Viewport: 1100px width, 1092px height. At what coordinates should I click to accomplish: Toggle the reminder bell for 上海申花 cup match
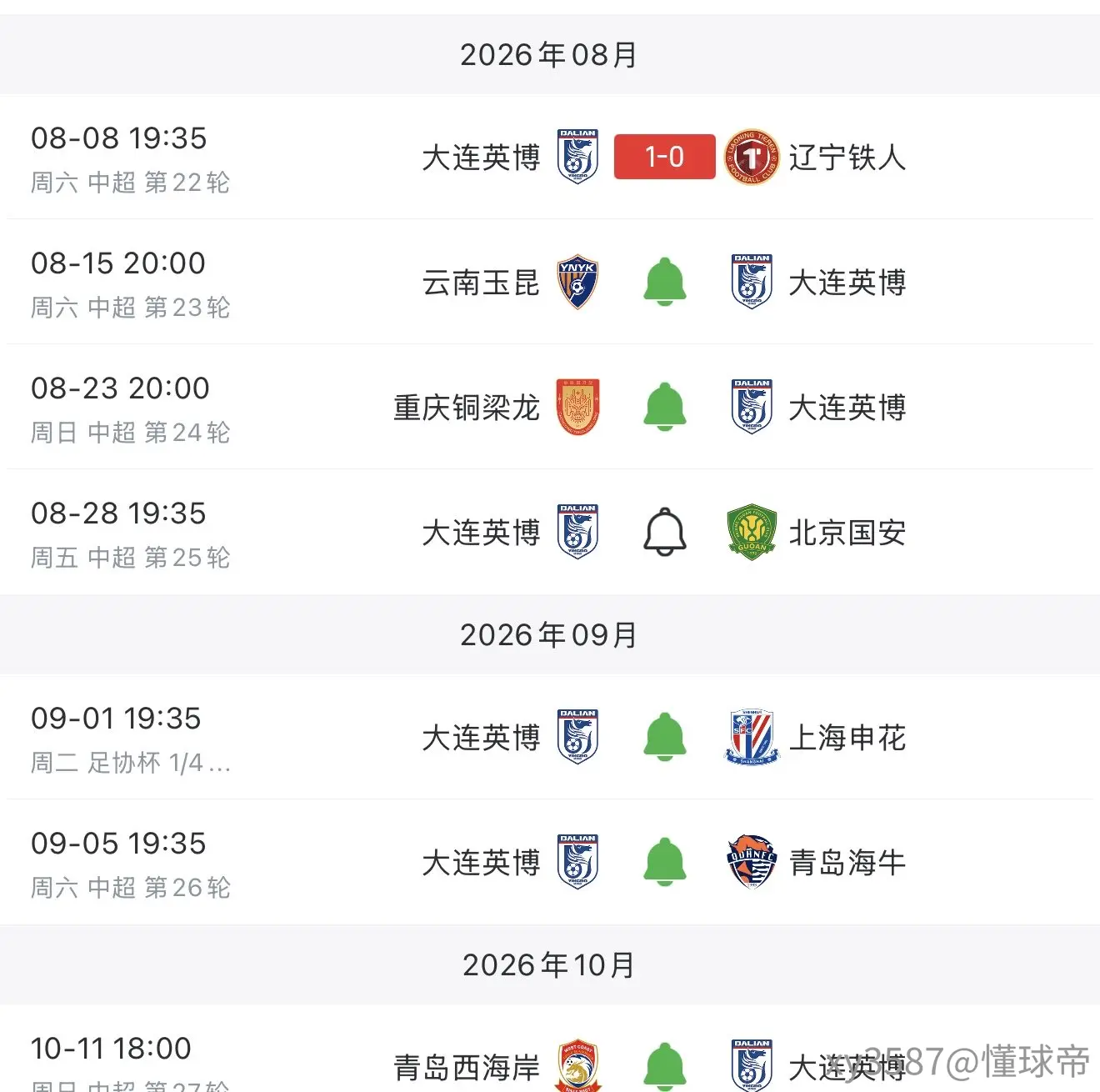665,737
